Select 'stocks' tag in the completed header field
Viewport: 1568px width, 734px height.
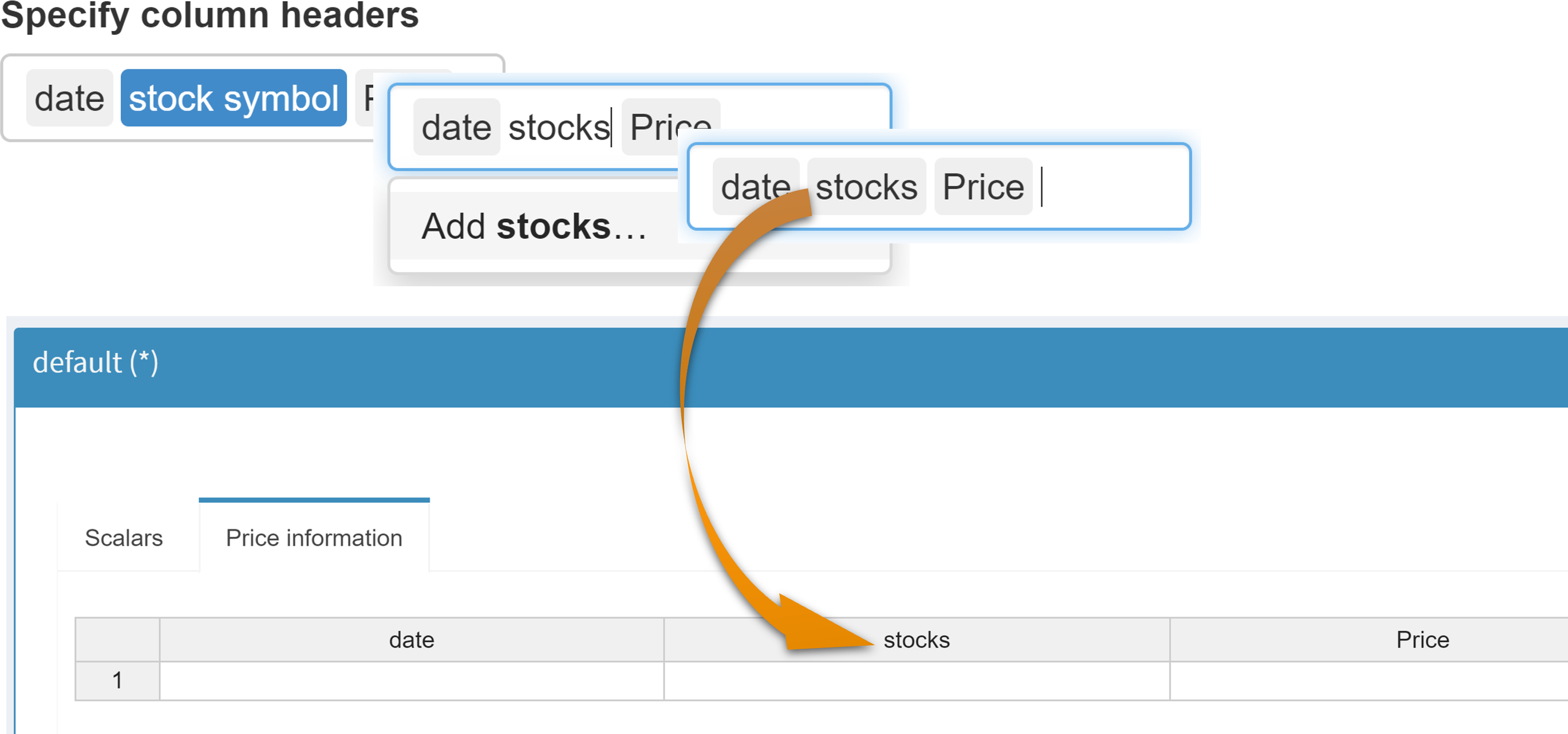[x=866, y=187]
